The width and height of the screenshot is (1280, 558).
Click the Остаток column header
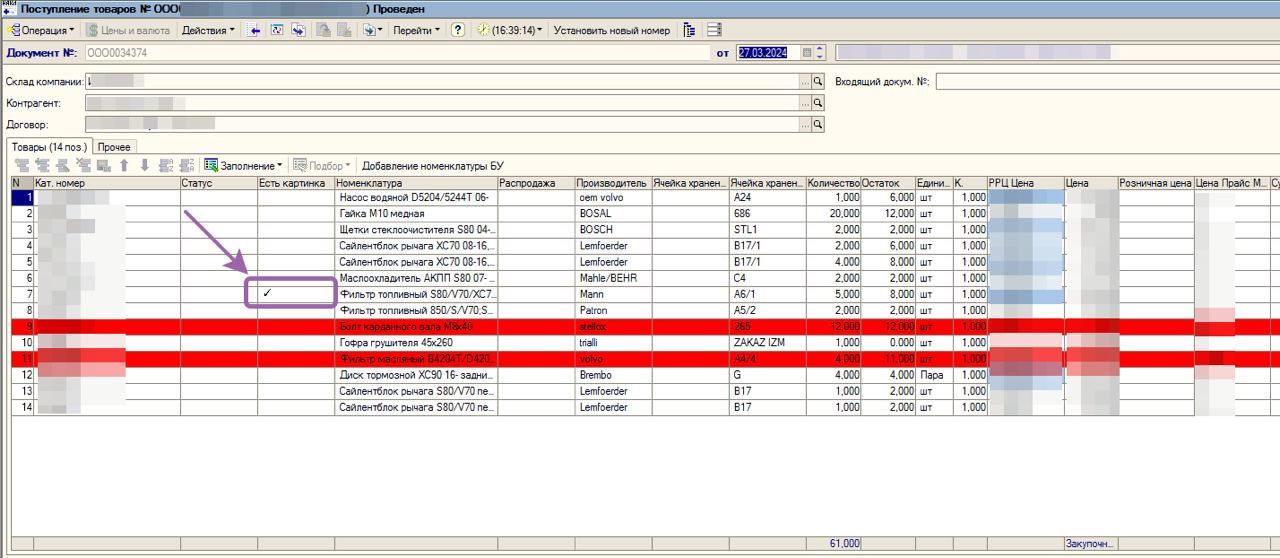coord(887,183)
